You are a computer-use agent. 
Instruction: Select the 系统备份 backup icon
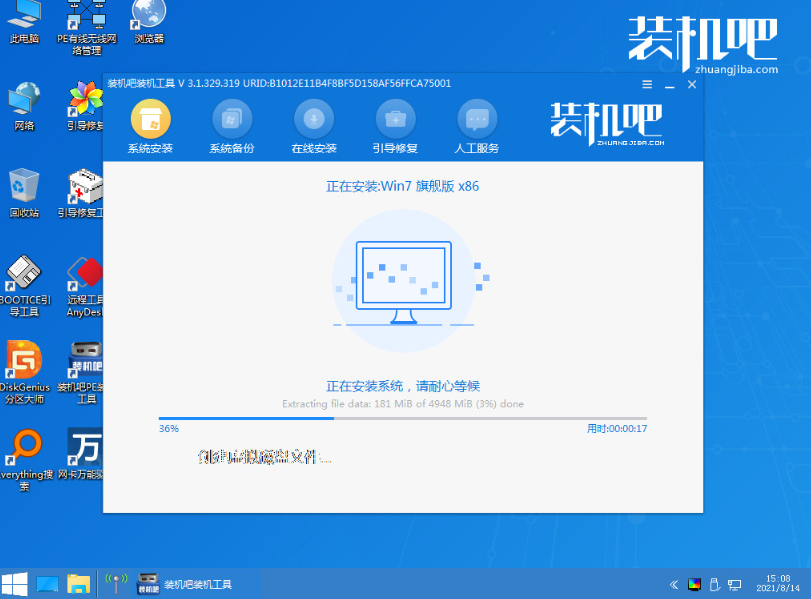coord(231,121)
